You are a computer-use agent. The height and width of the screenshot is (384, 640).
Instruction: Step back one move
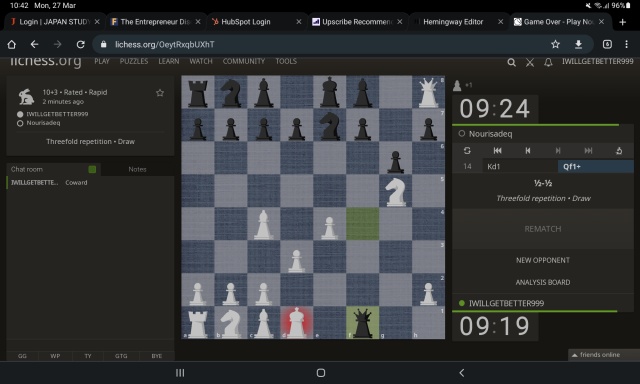[x=528, y=151]
